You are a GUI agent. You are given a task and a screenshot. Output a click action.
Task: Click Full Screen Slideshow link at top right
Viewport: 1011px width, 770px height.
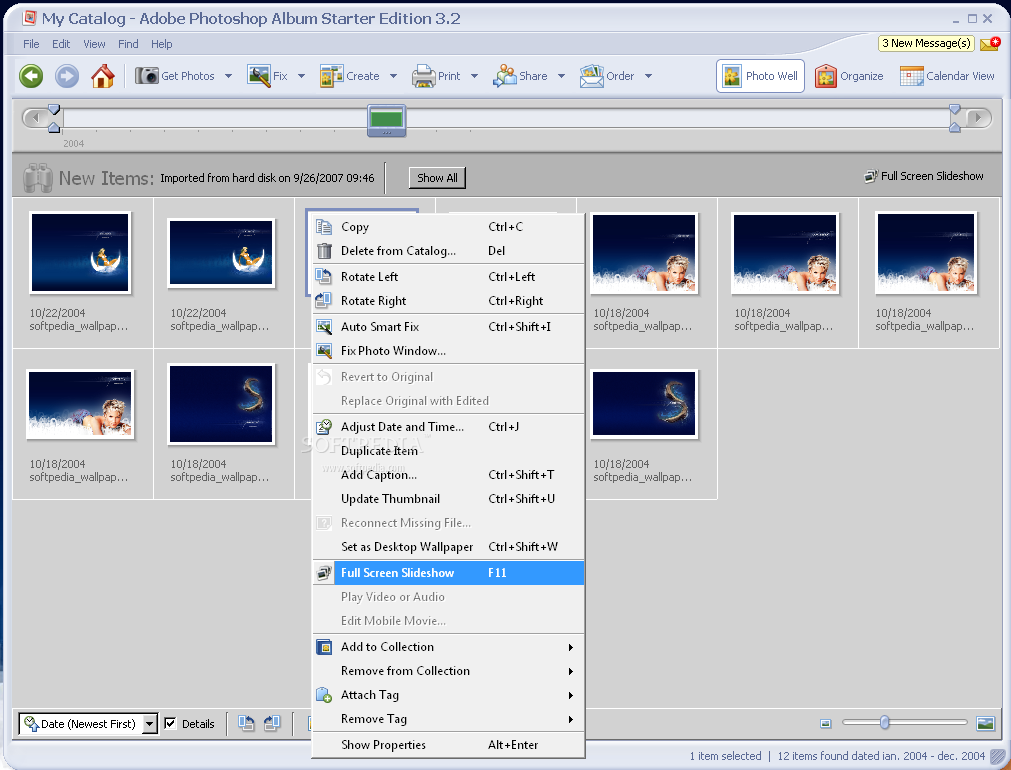tap(924, 176)
